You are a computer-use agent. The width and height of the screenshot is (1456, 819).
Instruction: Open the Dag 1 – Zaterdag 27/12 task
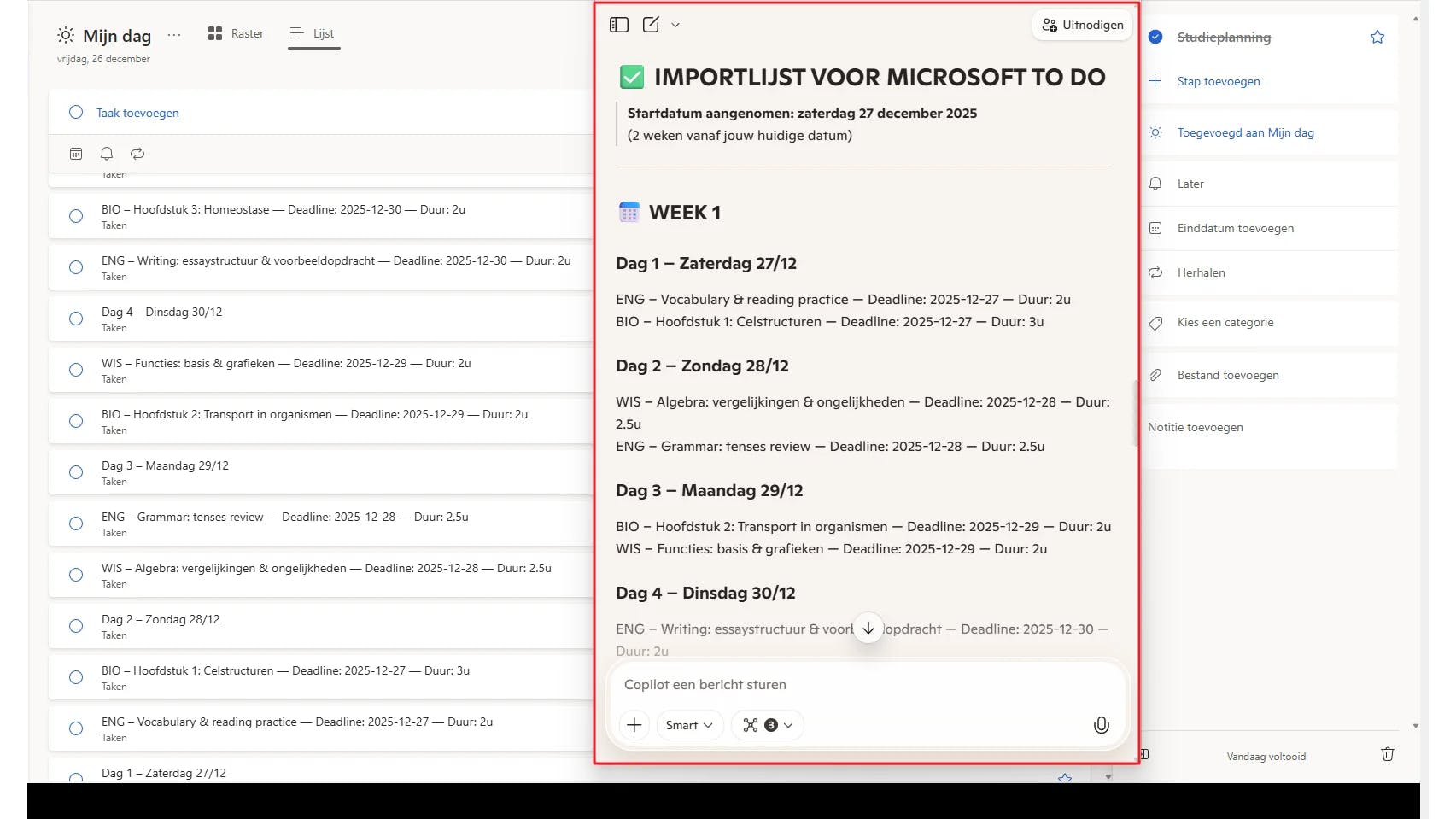point(320,770)
